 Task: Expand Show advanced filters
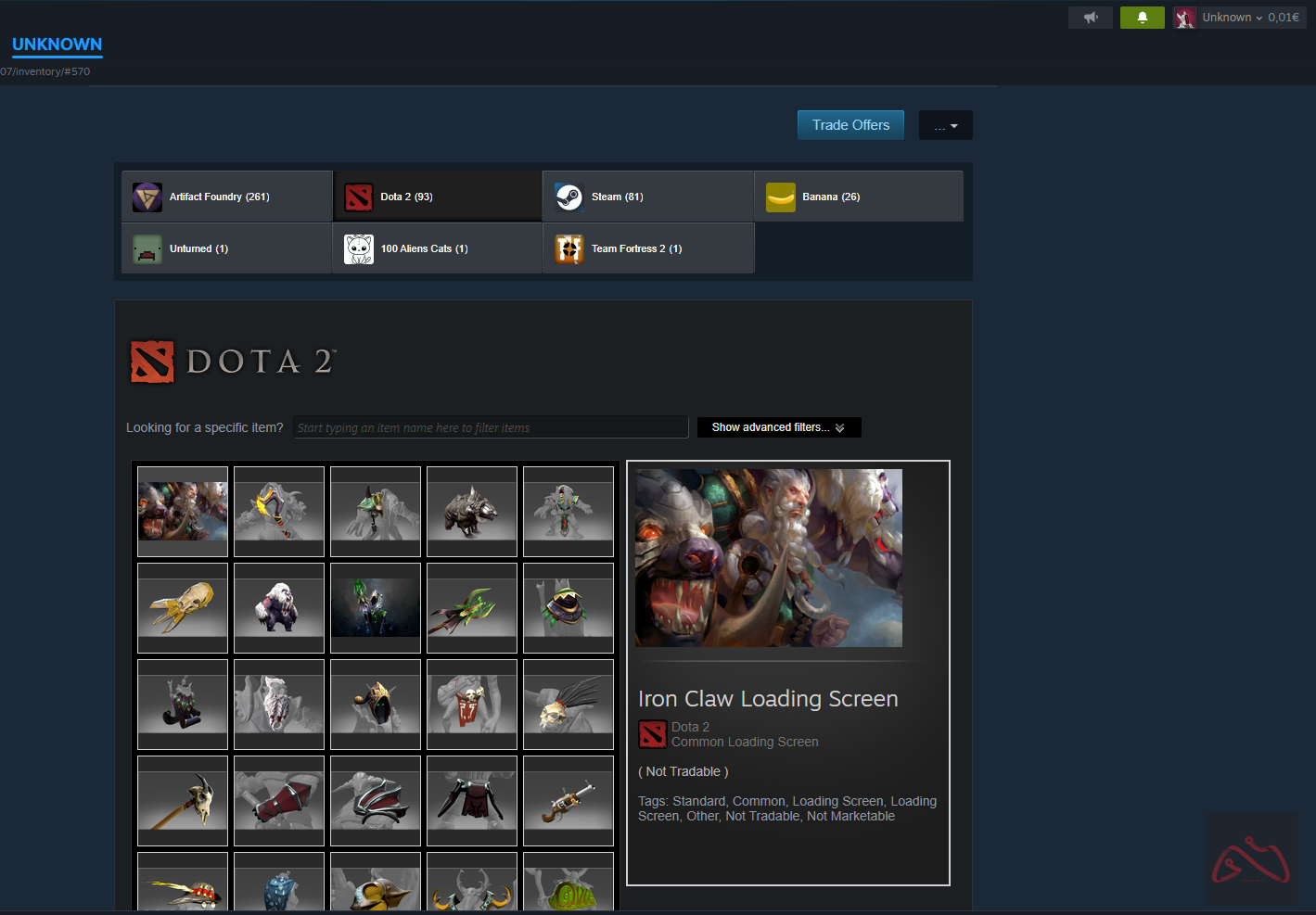tap(778, 427)
